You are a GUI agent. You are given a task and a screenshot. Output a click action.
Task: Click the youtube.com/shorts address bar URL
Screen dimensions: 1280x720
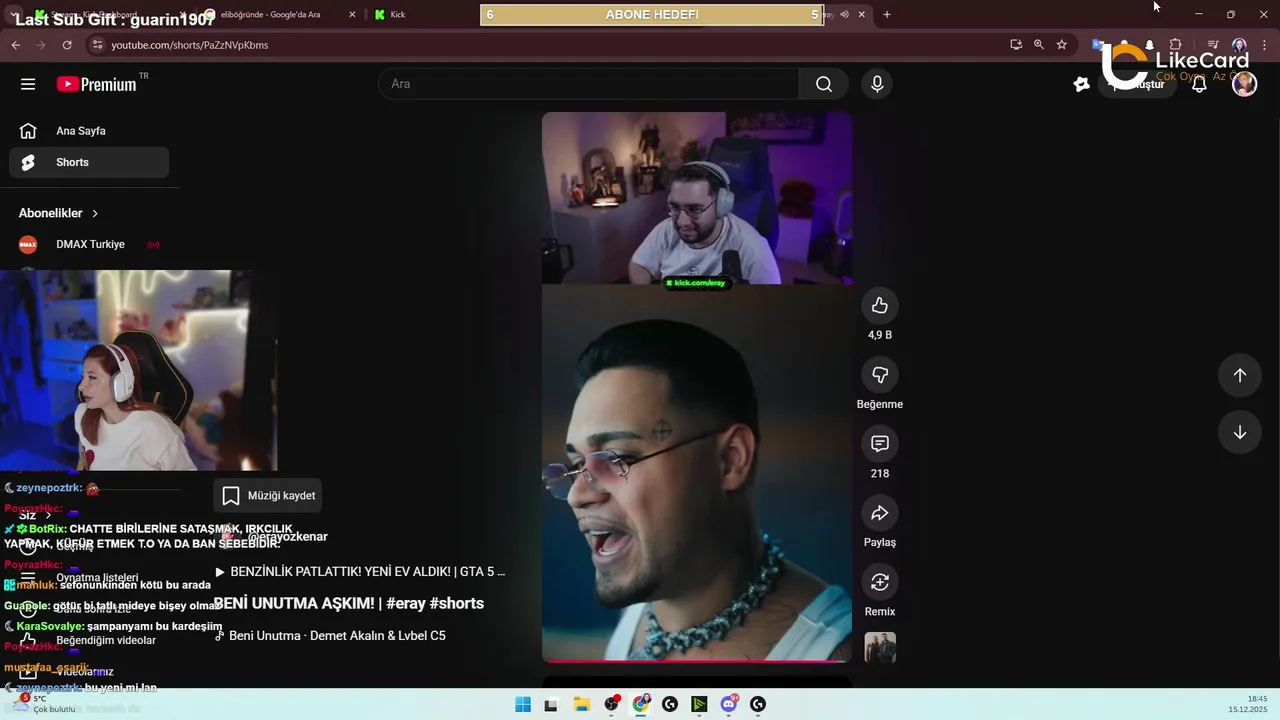click(x=190, y=45)
